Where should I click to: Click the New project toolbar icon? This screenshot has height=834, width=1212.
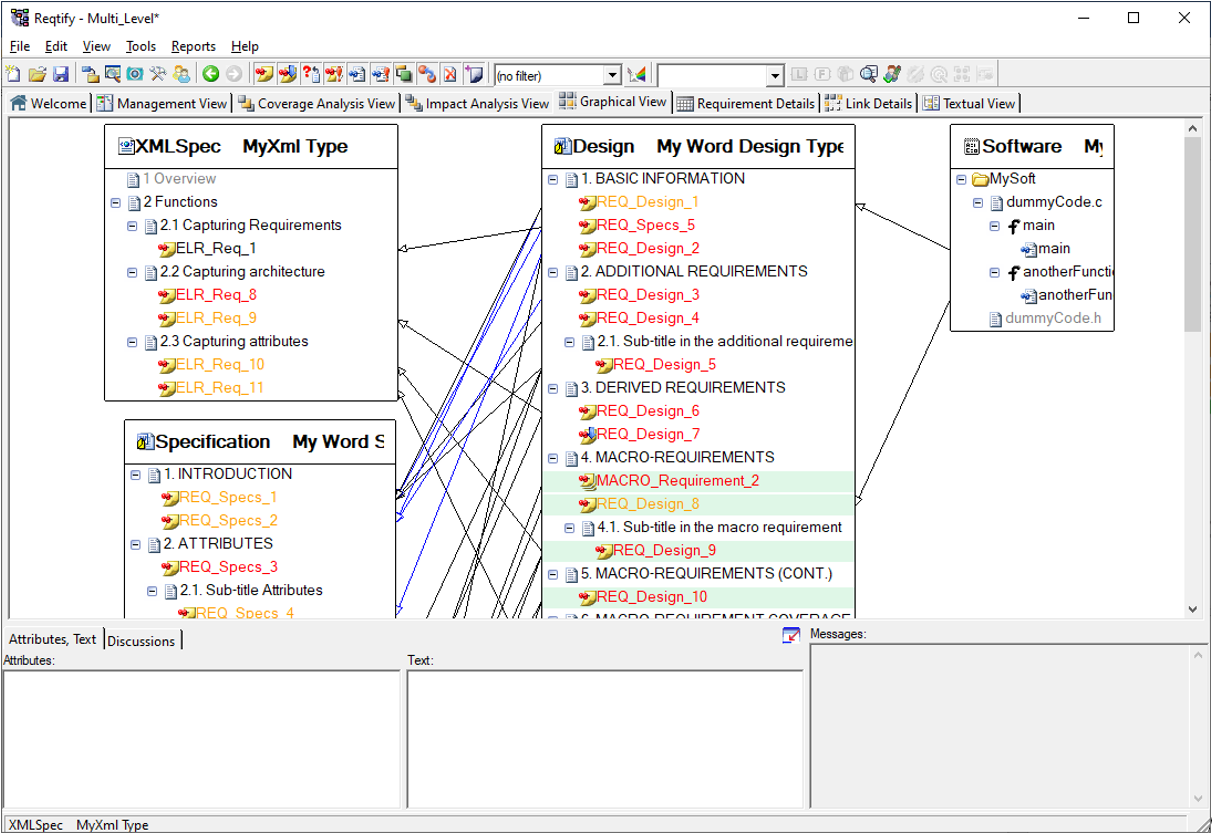13,74
